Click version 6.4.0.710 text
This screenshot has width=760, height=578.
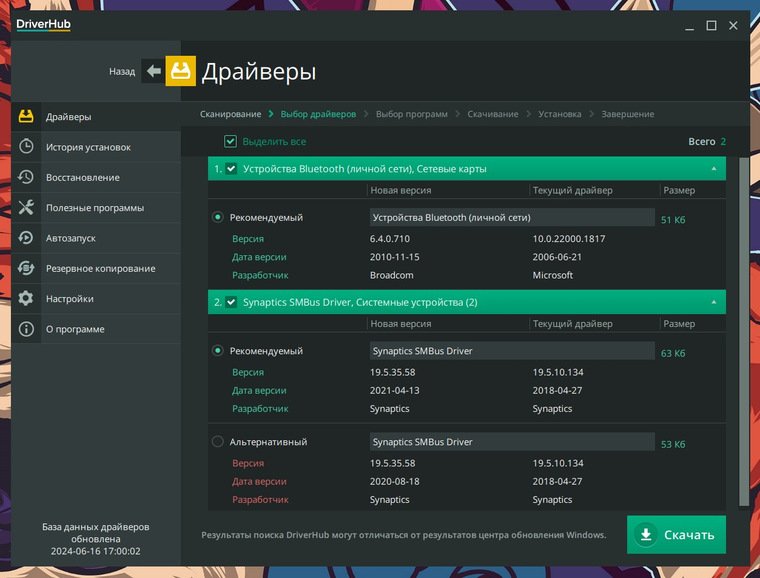coord(390,238)
